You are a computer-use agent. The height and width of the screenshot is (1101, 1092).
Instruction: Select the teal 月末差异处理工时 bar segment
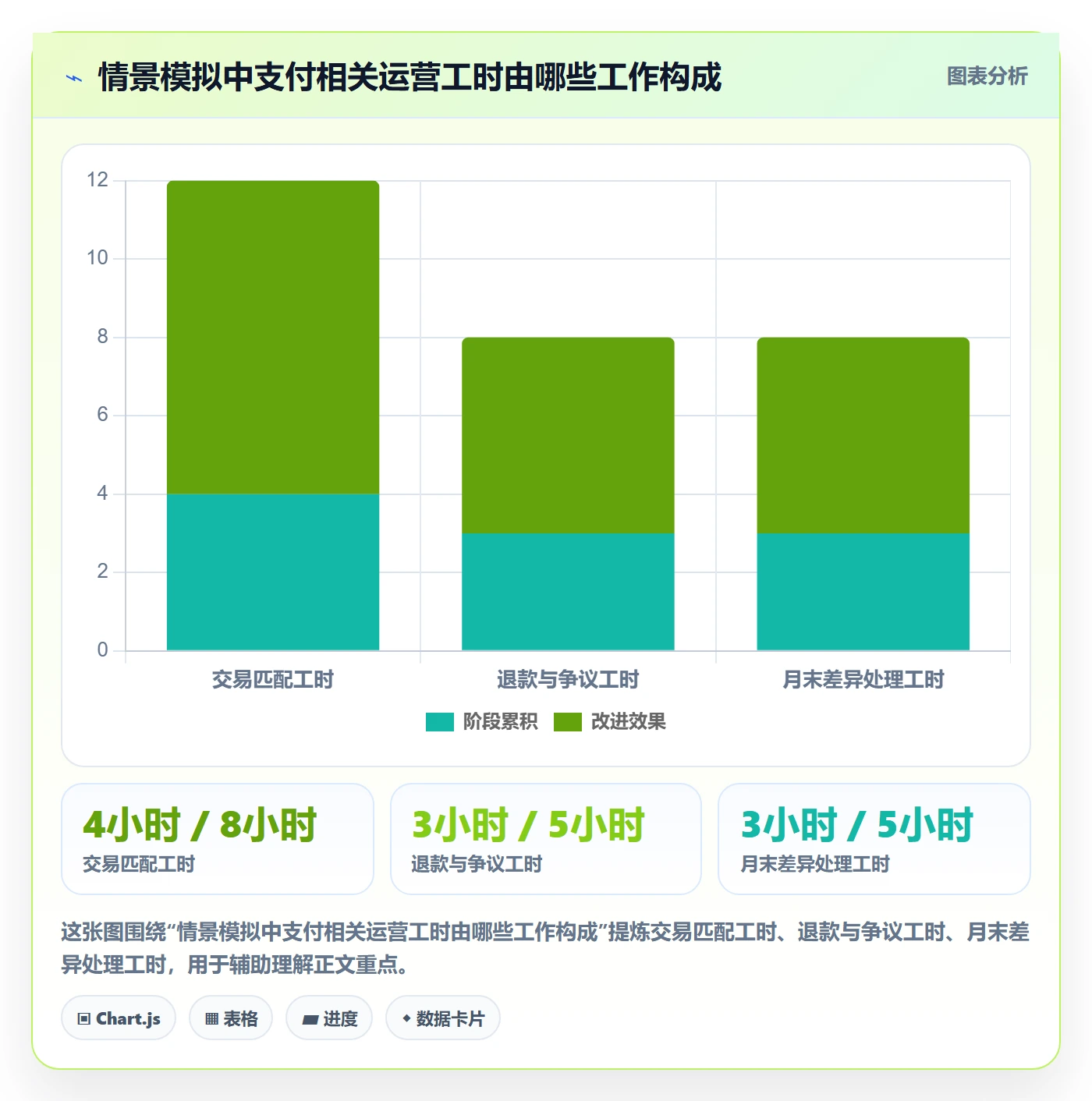click(863, 592)
